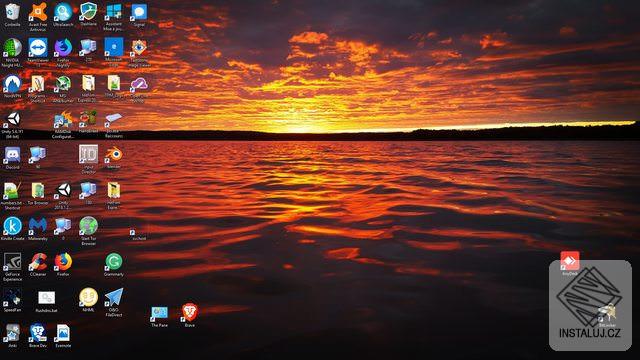This screenshot has height=360, width=640.
Task: Open the regular Firefox shortcut
Action: tap(63, 262)
